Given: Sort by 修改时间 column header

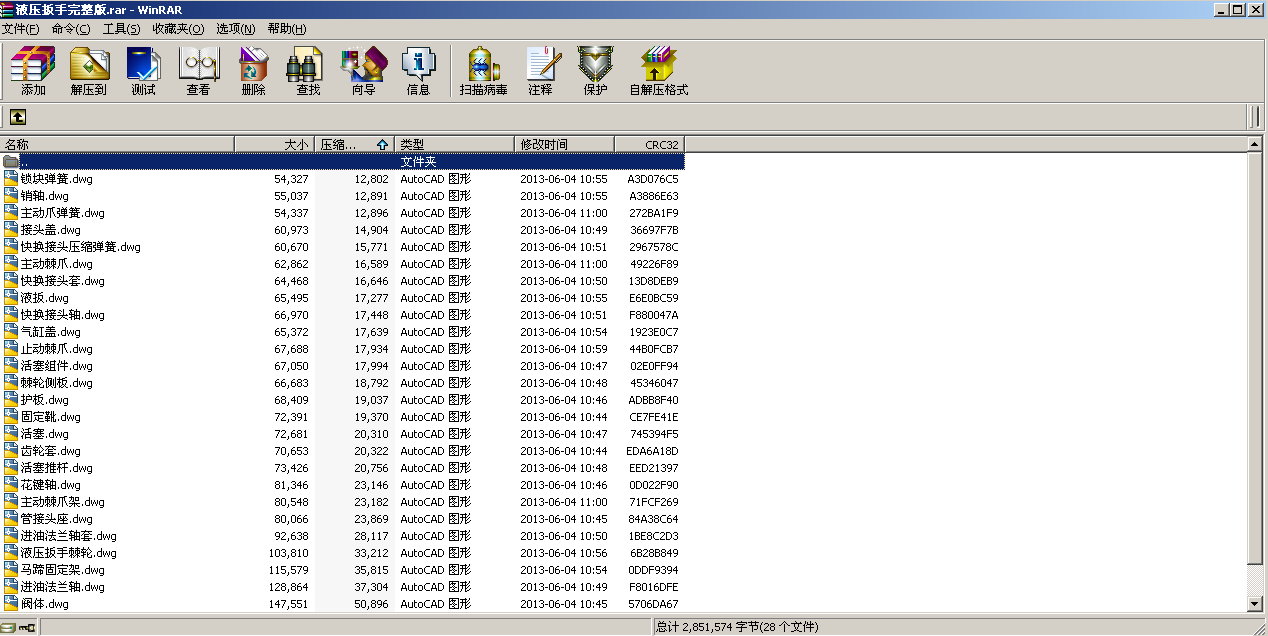Looking at the screenshot, I should coord(564,144).
